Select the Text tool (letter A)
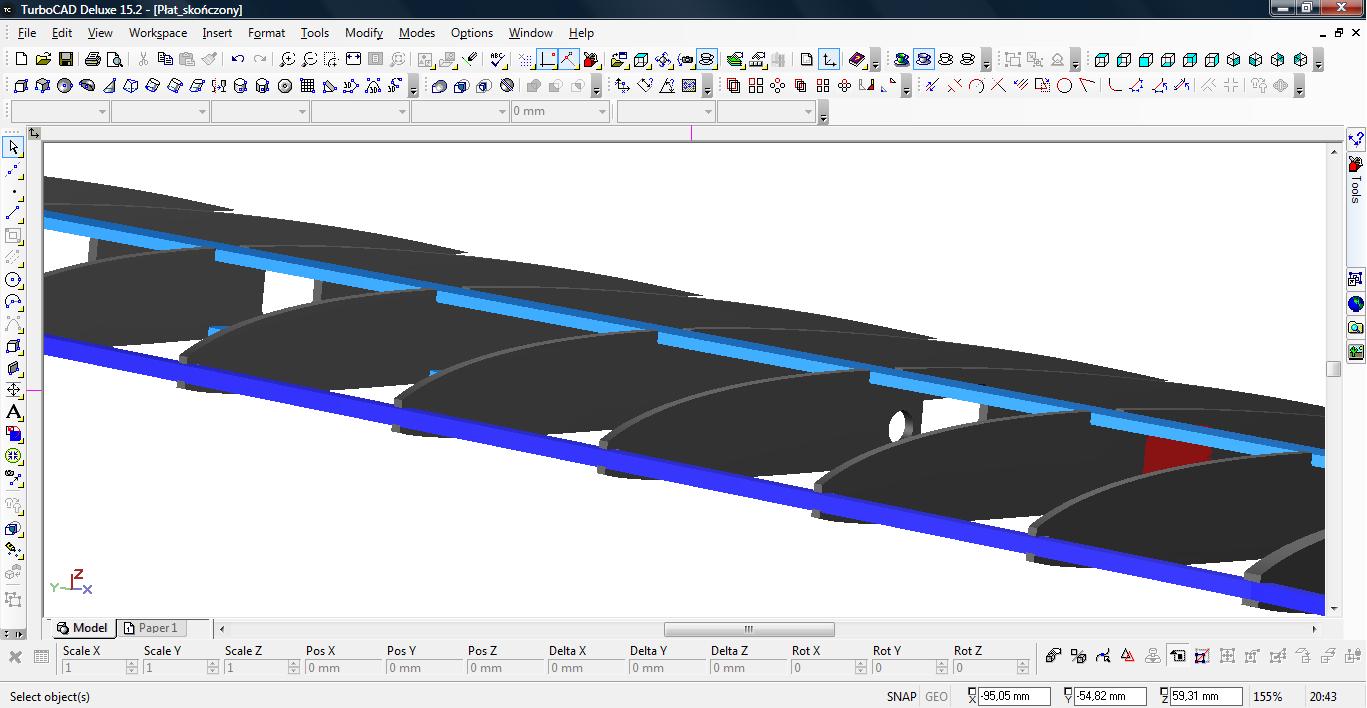The image size is (1367, 708). (13, 412)
